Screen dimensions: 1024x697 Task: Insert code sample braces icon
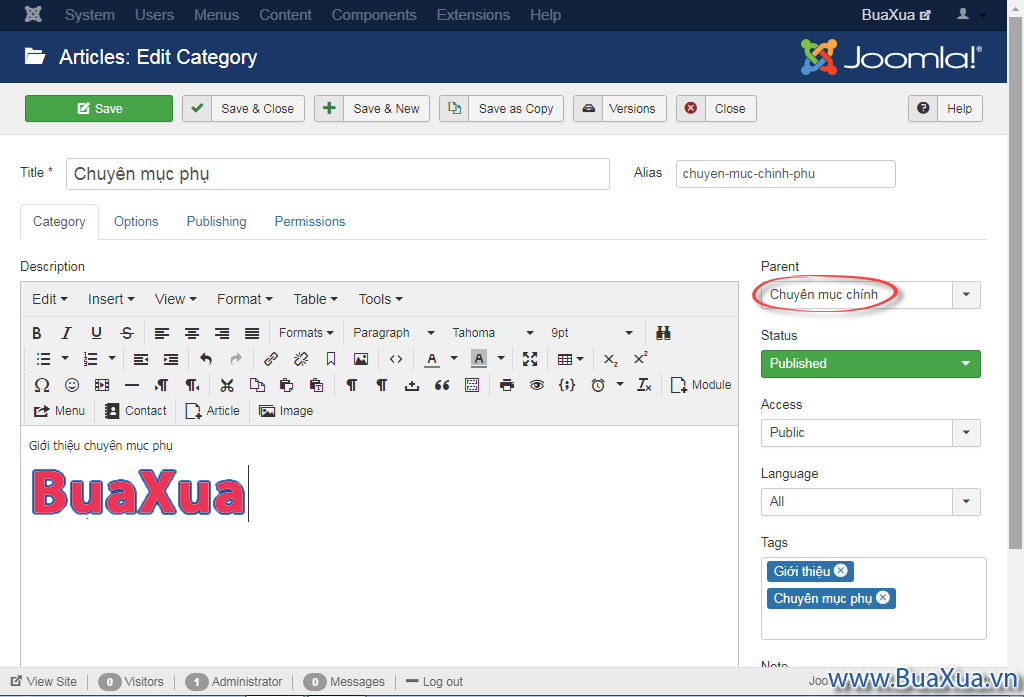point(567,385)
